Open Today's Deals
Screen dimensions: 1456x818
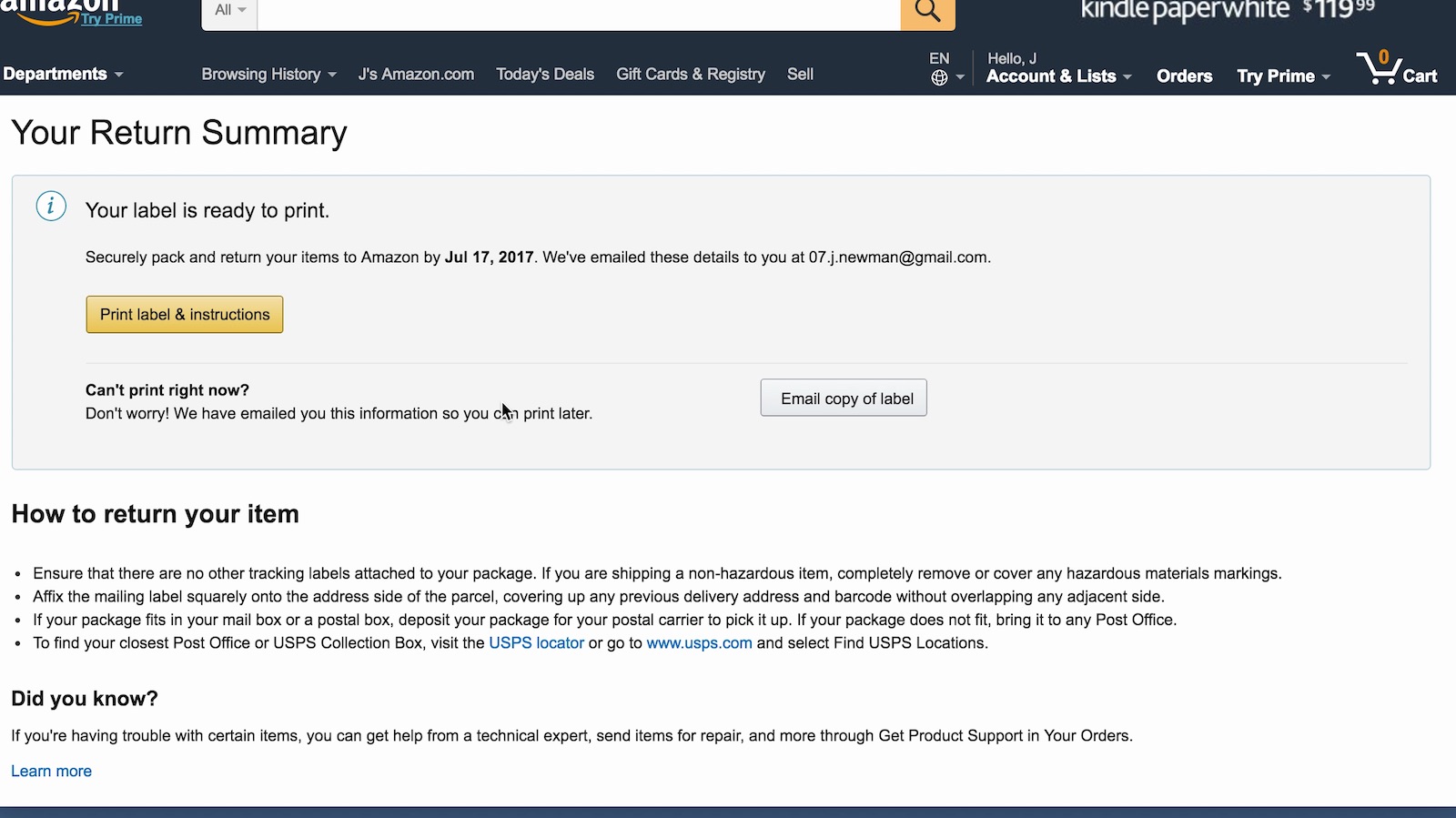pos(545,75)
